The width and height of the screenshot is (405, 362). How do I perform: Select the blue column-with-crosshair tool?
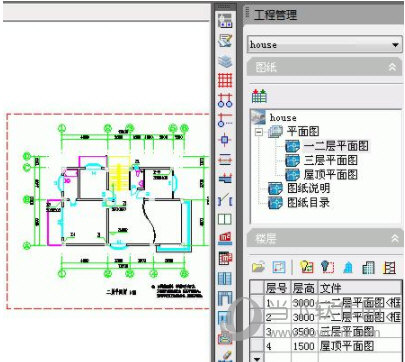pos(225,139)
